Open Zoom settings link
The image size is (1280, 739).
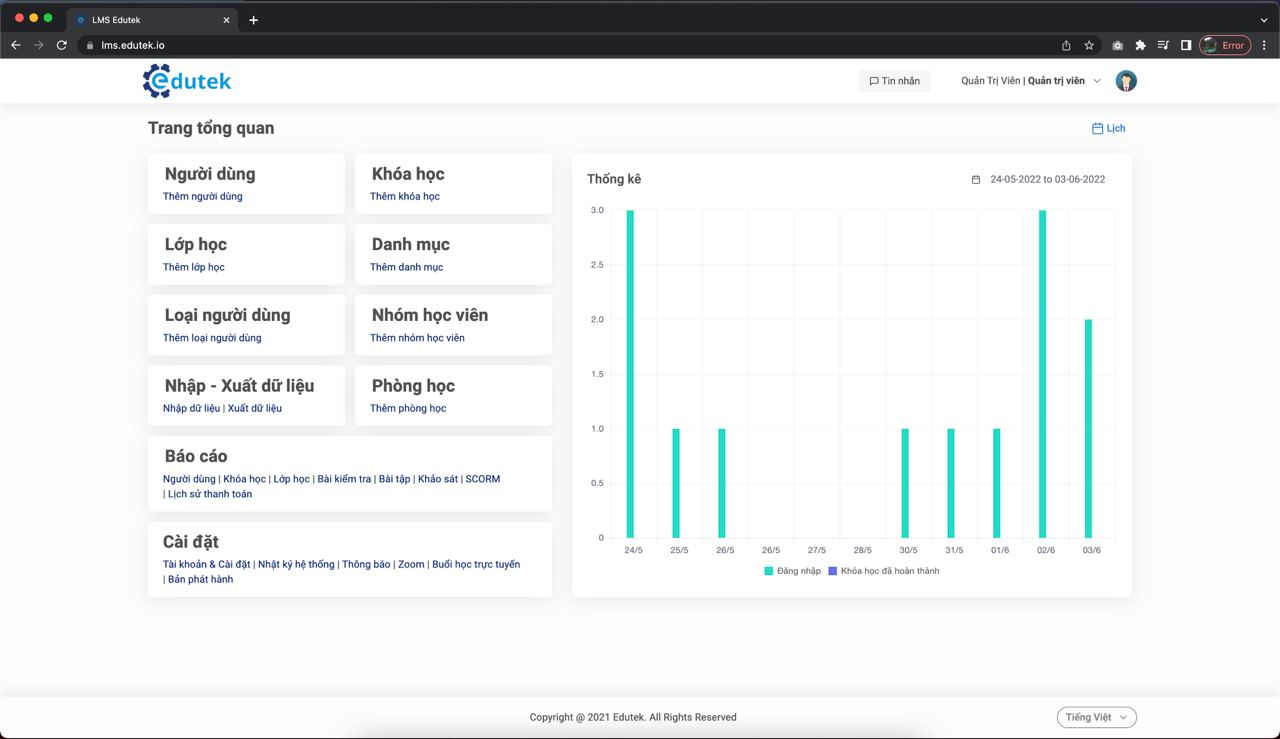411,564
